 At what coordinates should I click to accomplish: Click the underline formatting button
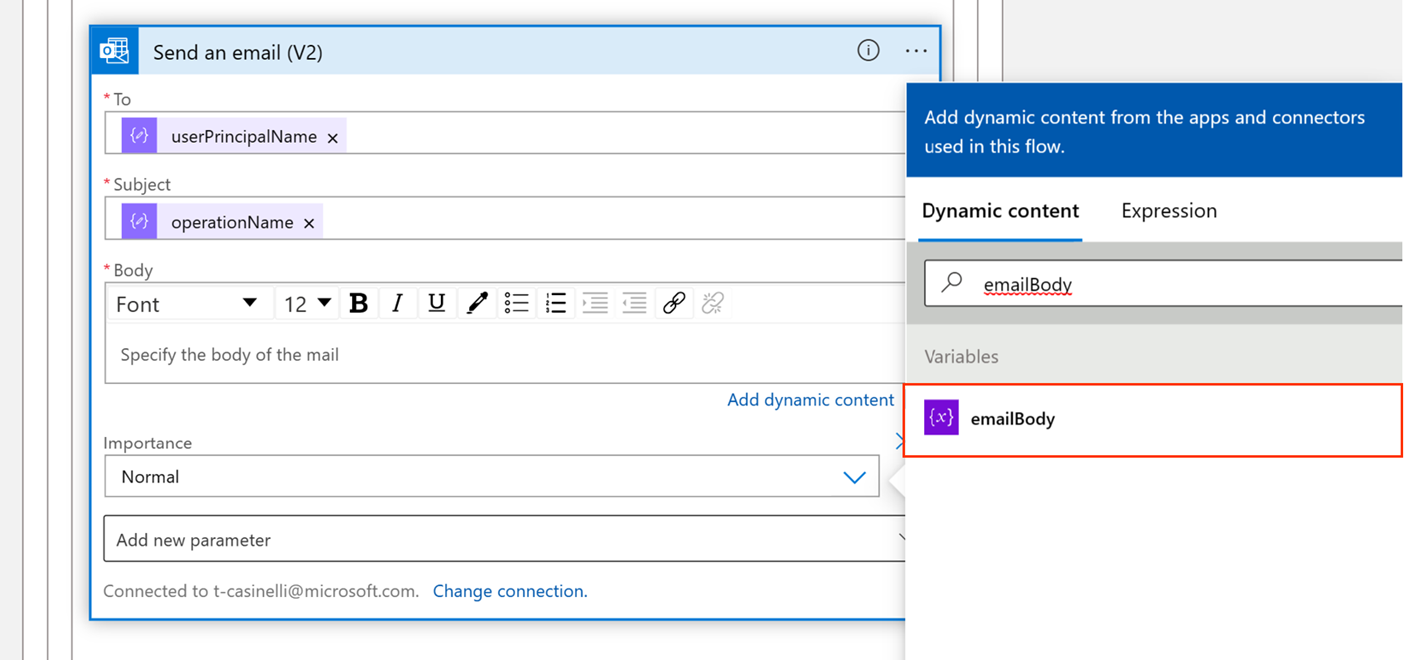pos(437,303)
